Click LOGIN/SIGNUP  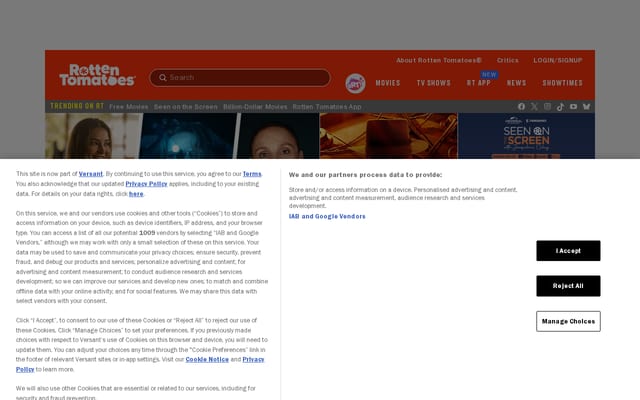[x=558, y=60]
